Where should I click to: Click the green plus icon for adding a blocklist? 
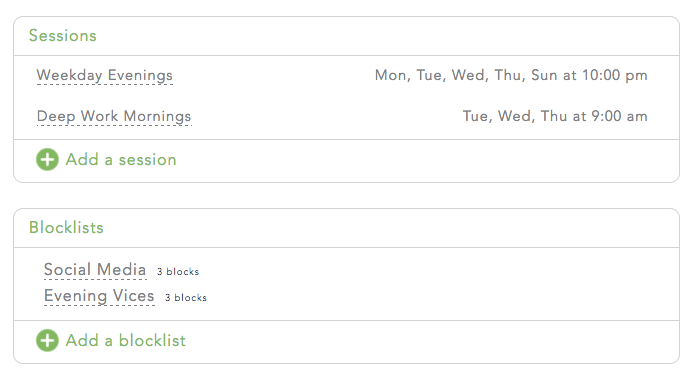pyautogui.click(x=47, y=340)
